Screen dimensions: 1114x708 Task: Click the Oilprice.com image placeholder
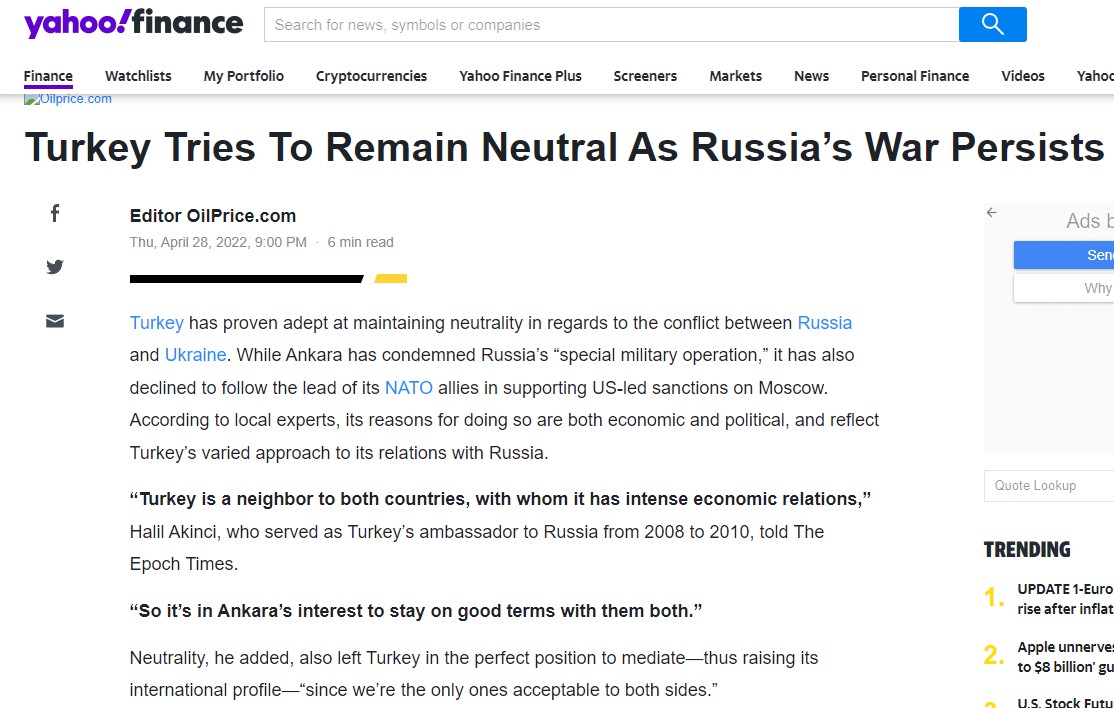point(68,99)
